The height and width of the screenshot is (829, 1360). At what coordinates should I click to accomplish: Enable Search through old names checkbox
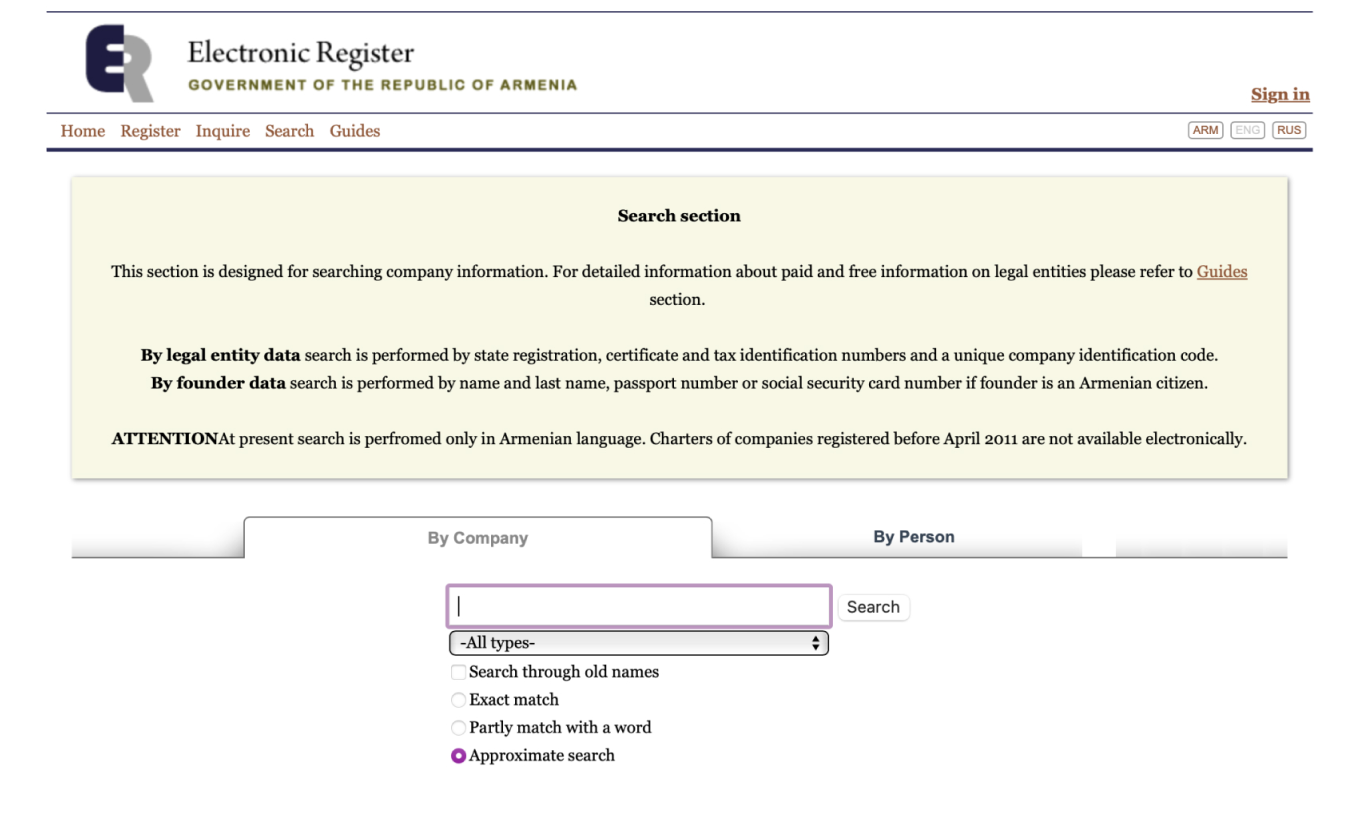(459, 672)
